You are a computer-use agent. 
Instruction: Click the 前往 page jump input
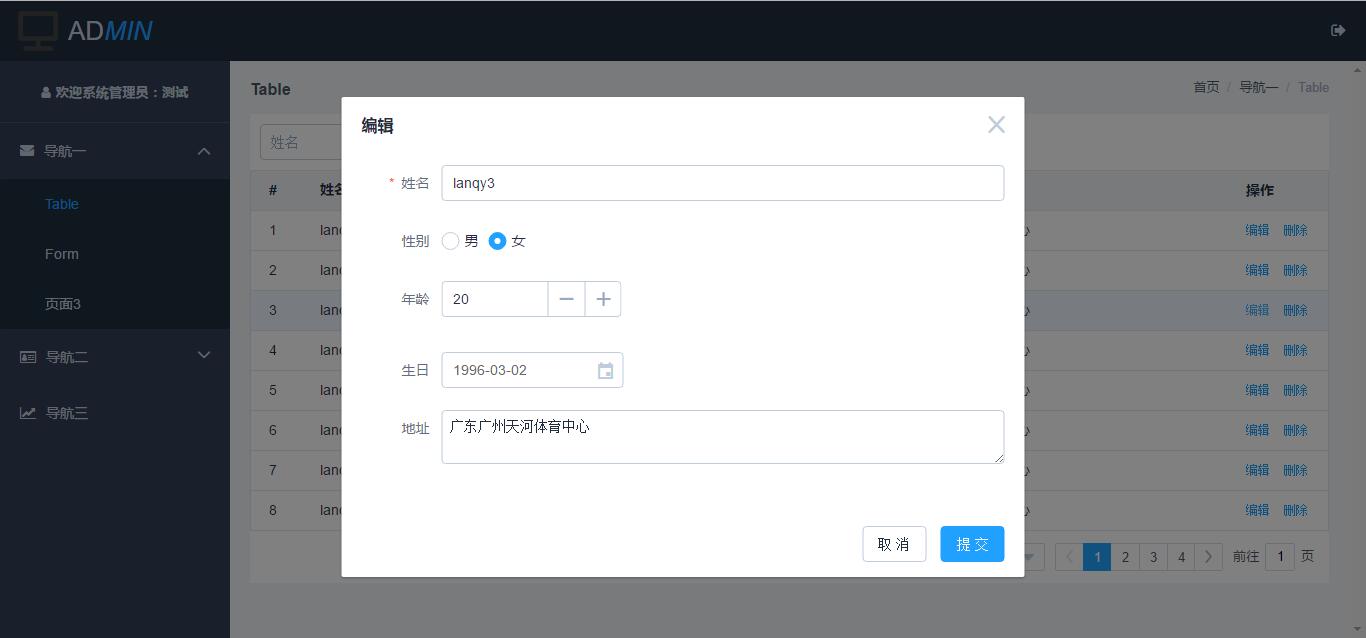[x=1280, y=557]
